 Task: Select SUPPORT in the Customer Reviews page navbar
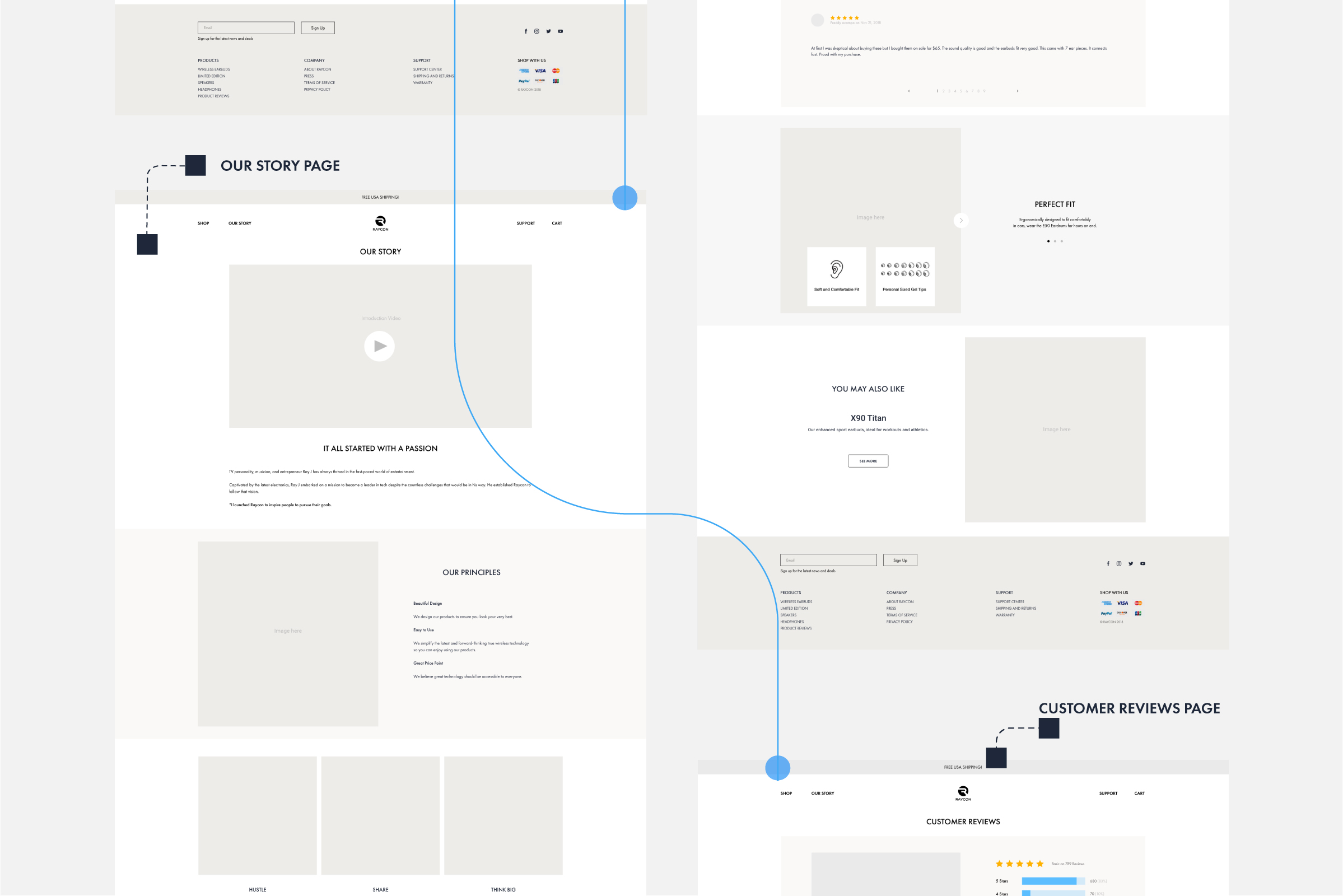(x=1108, y=793)
